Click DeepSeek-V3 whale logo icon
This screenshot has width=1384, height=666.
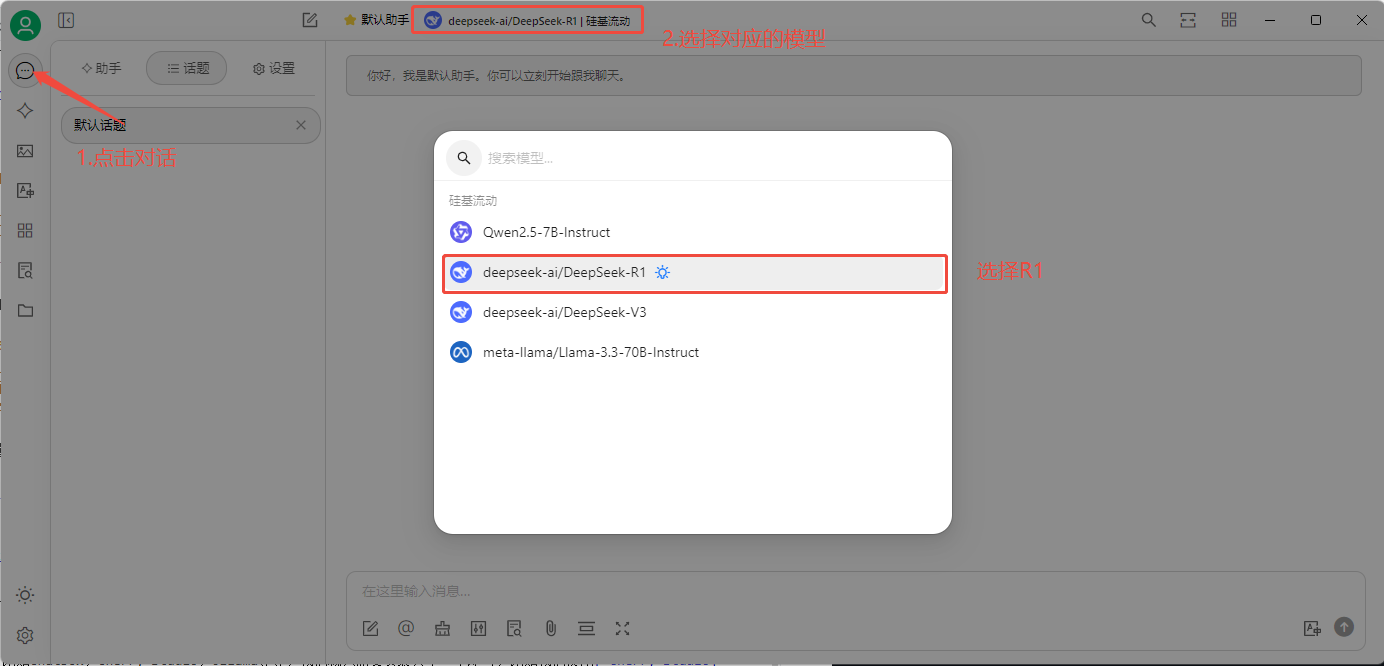(461, 312)
